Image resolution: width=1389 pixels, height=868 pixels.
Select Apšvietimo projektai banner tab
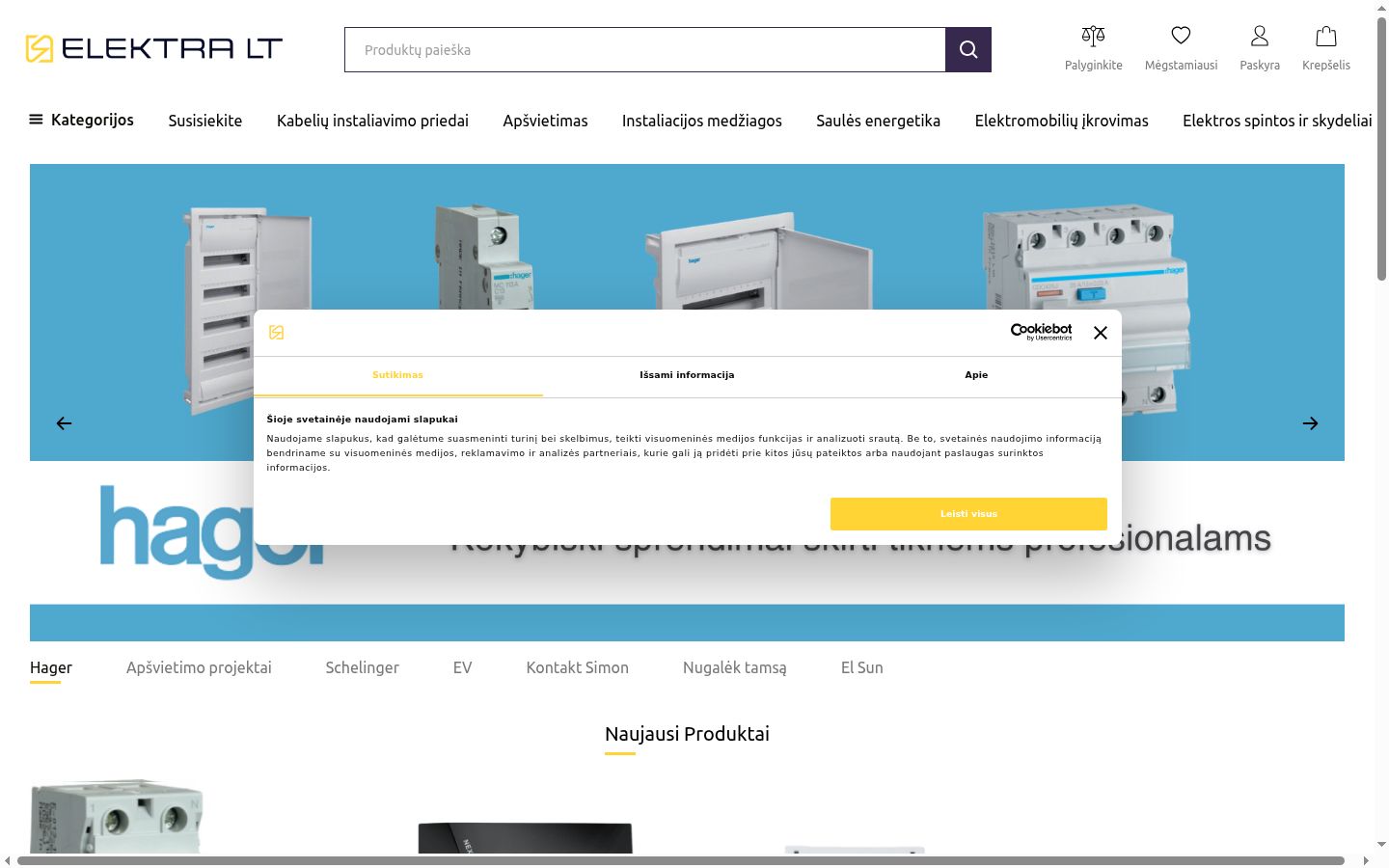point(199,667)
